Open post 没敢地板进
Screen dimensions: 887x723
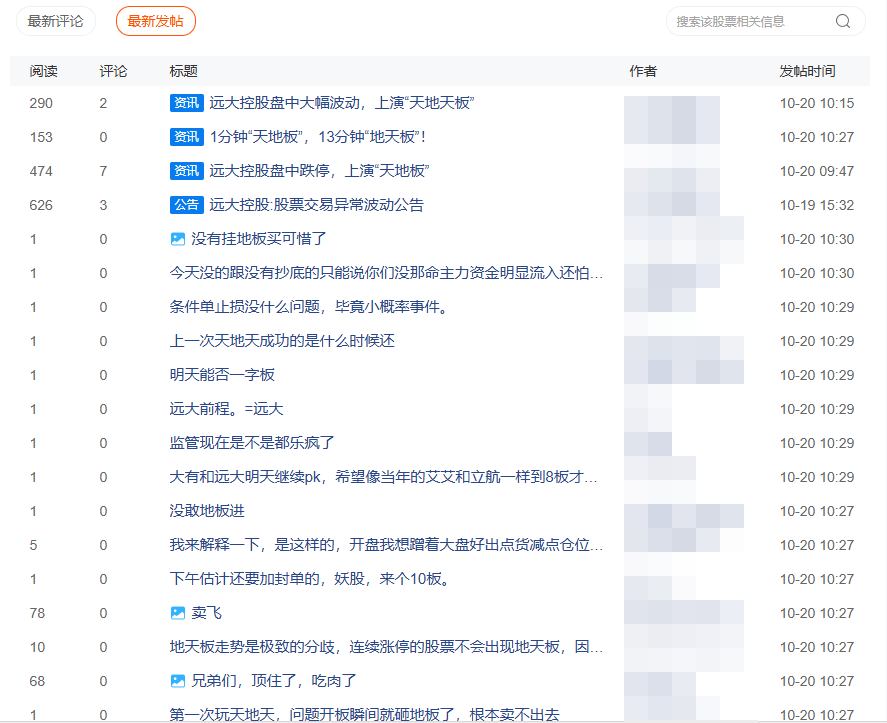(x=207, y=511)
